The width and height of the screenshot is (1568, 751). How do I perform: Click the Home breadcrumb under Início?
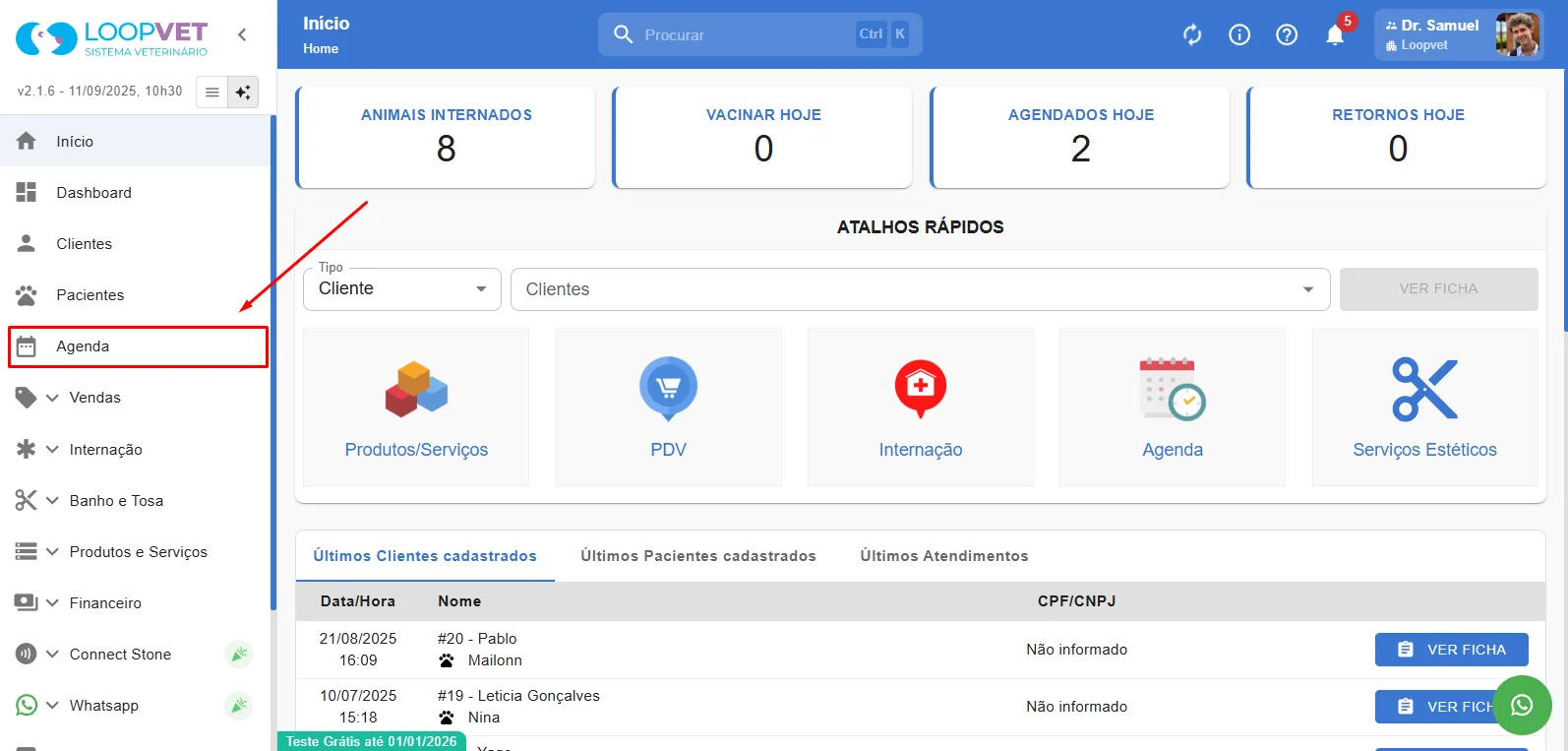pyautogui.click(x=321, y=48)
